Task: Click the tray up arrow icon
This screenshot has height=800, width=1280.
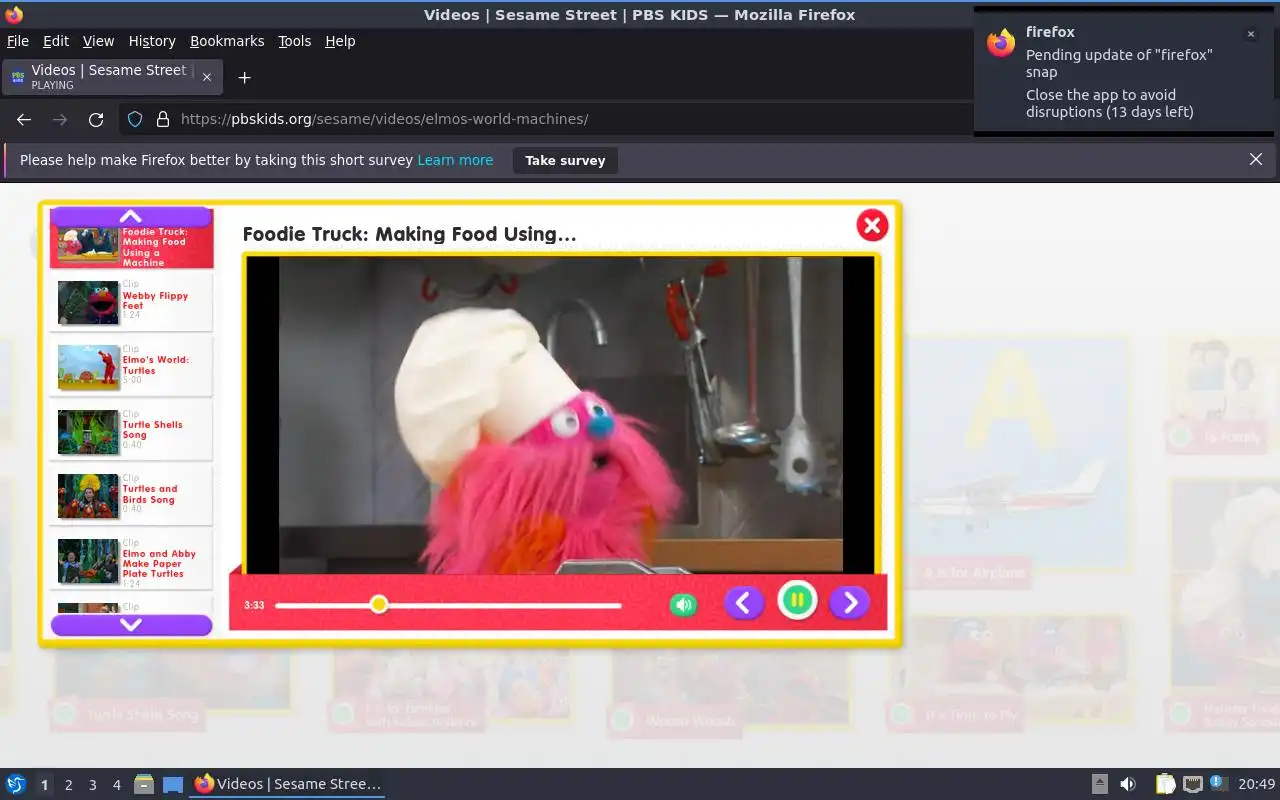Action: click(x=1099, y=784)
